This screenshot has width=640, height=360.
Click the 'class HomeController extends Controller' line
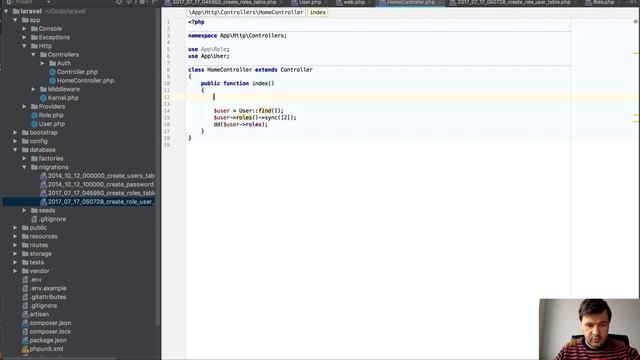[x=250, y=70]
